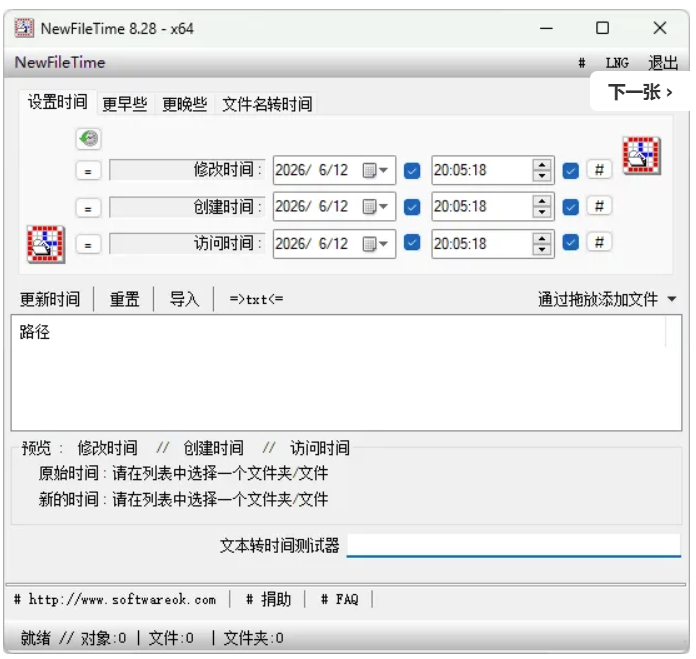Open the LNG language menu
The height and width of the screenshot is (659, 696).
point(617,63)
